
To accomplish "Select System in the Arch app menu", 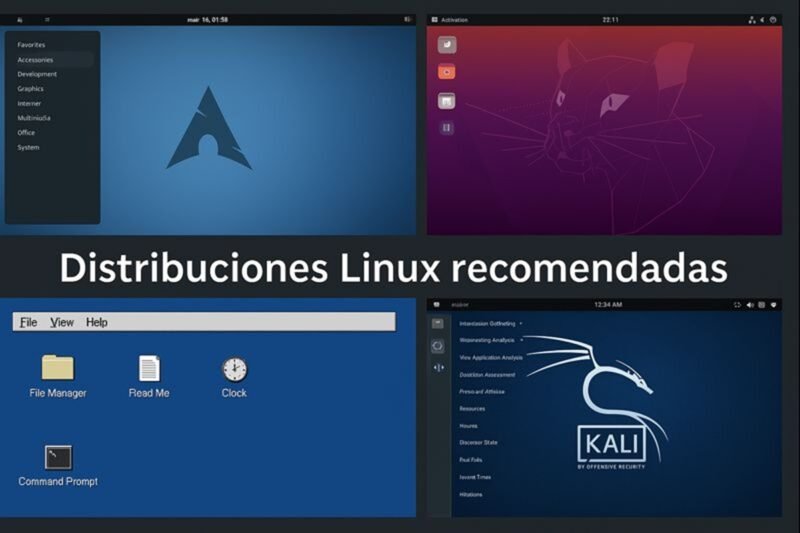I will [28, 147].
